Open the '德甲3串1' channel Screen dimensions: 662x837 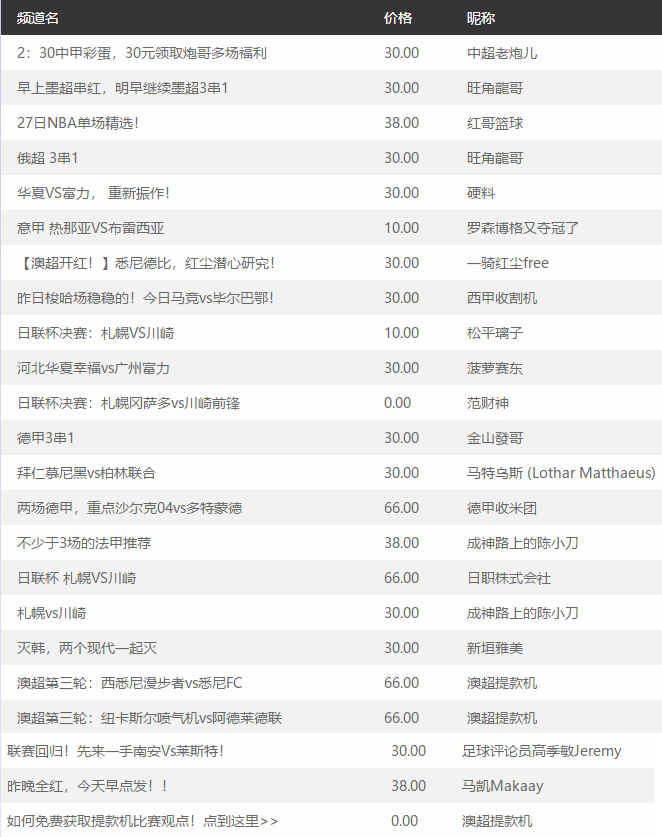tap(46, 438)
